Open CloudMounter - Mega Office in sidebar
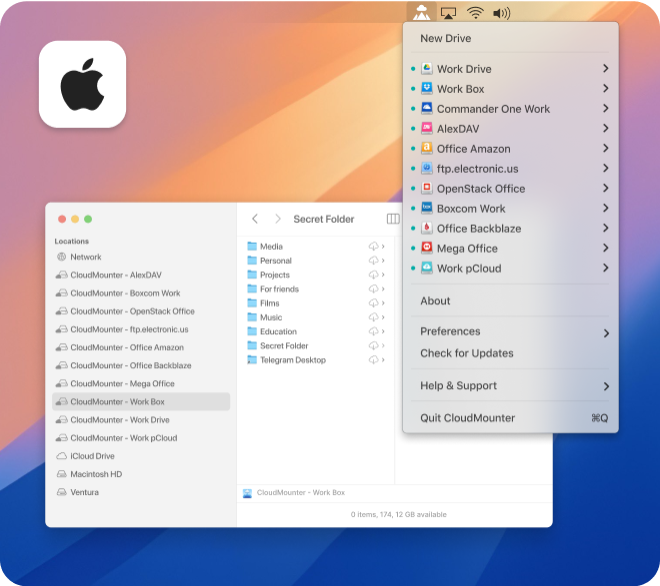 (141, 384)
